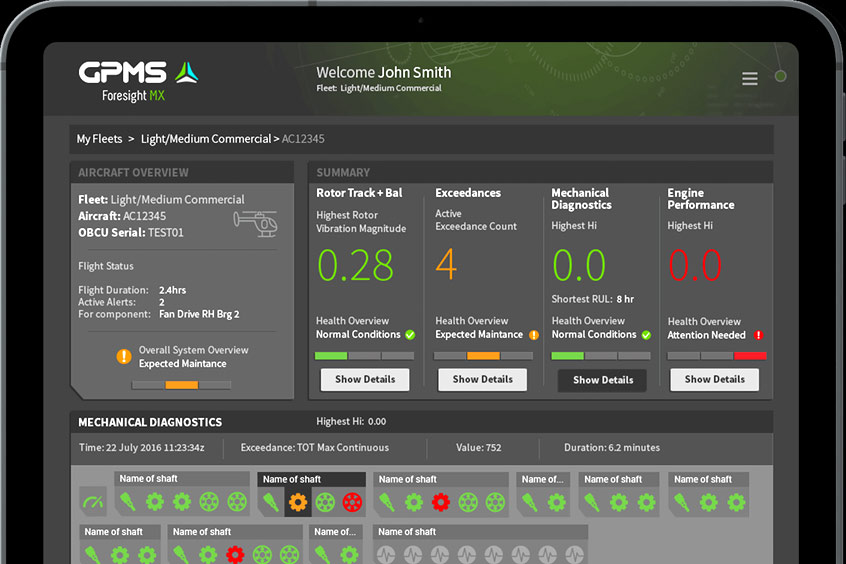Screen dimensions: 846x564
Task: Click the red alert icon beside Attention Needed
Action: click(x=758, y=335)
